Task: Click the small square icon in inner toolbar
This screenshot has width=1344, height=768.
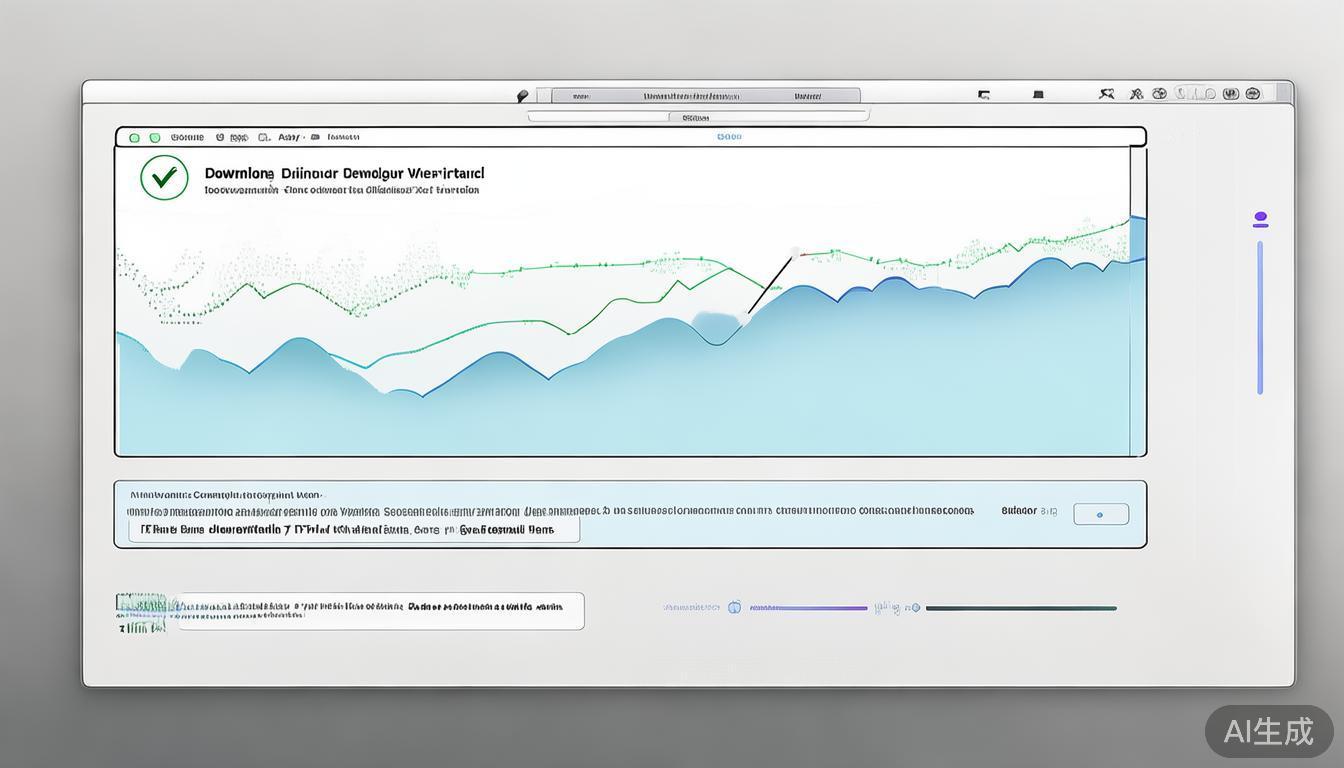Action: point(263,138)
